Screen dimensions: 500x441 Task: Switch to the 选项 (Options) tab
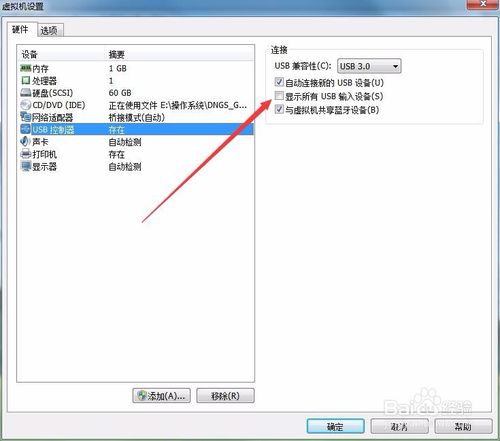[49, 31]
